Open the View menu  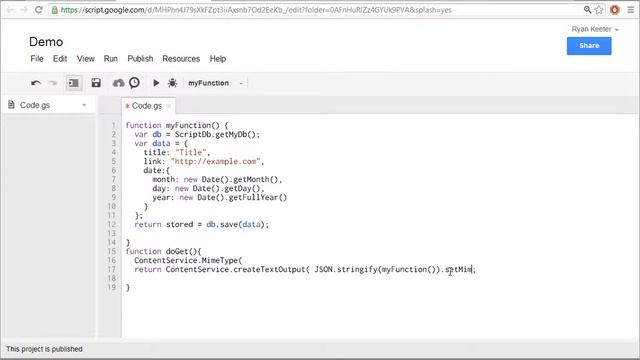(86, 59)
